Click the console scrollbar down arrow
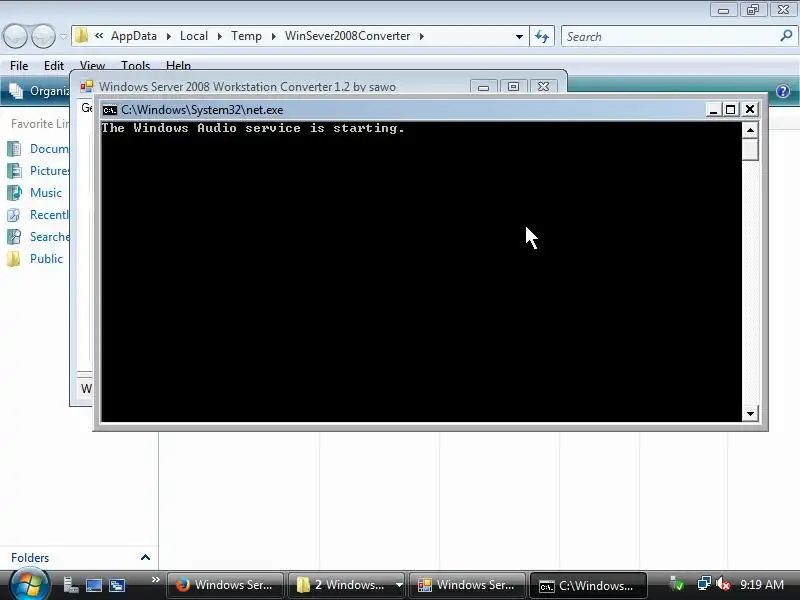 tap(750, 413)
